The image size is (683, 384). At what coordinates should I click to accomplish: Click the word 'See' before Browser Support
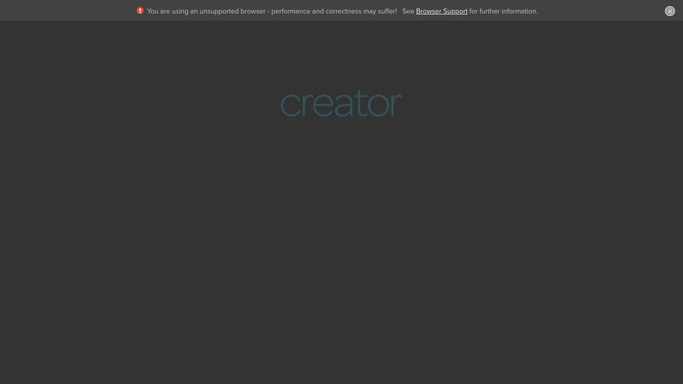[408, 11]
